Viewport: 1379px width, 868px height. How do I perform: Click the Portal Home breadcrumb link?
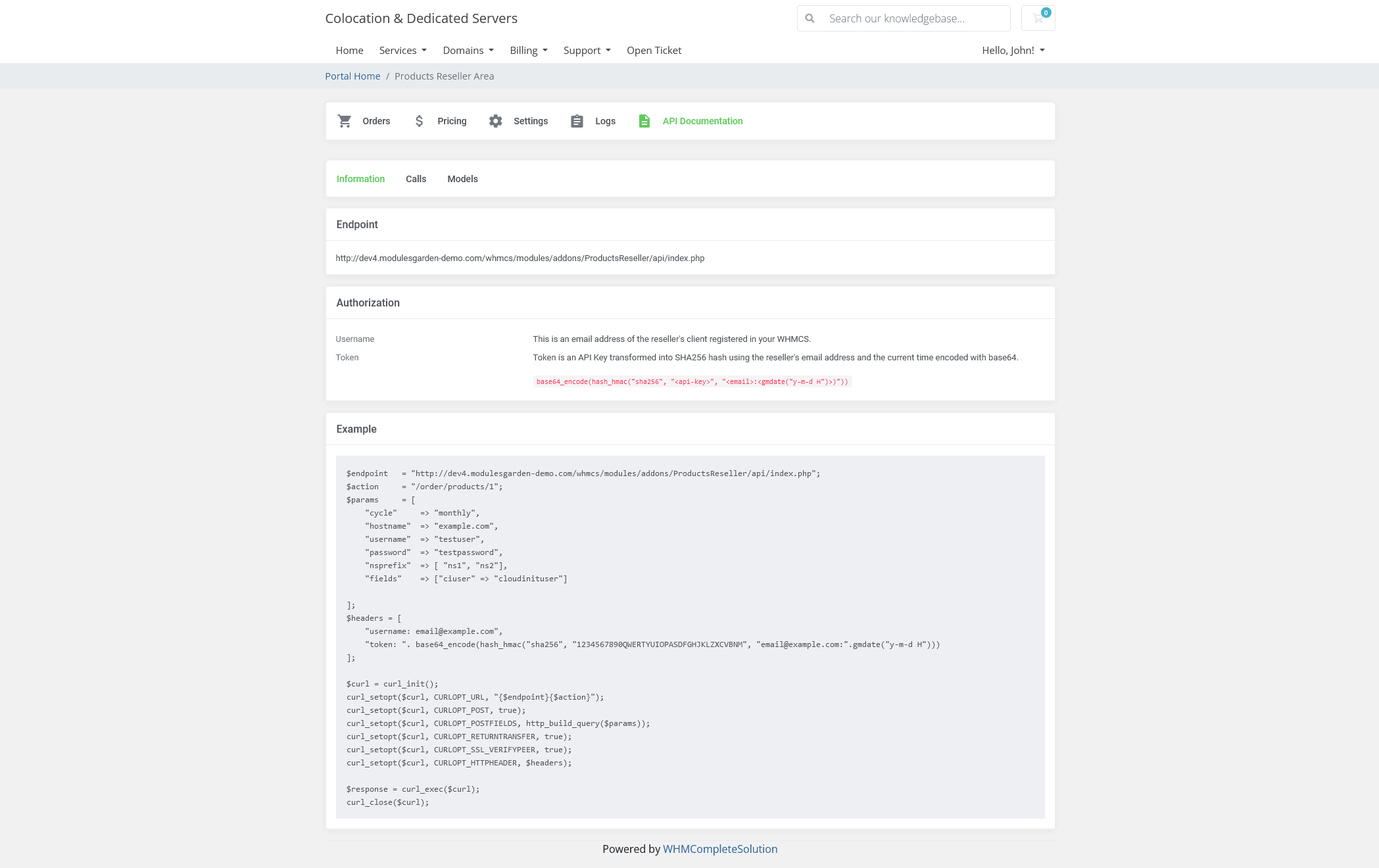coord(353,75)
